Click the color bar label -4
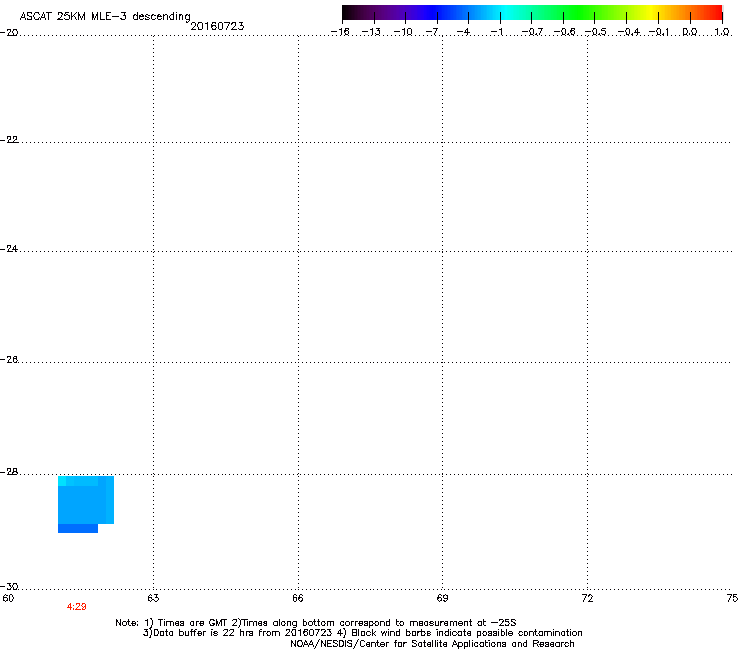The width and height of the screenshot is (740, 650). [x=464, y=32]
